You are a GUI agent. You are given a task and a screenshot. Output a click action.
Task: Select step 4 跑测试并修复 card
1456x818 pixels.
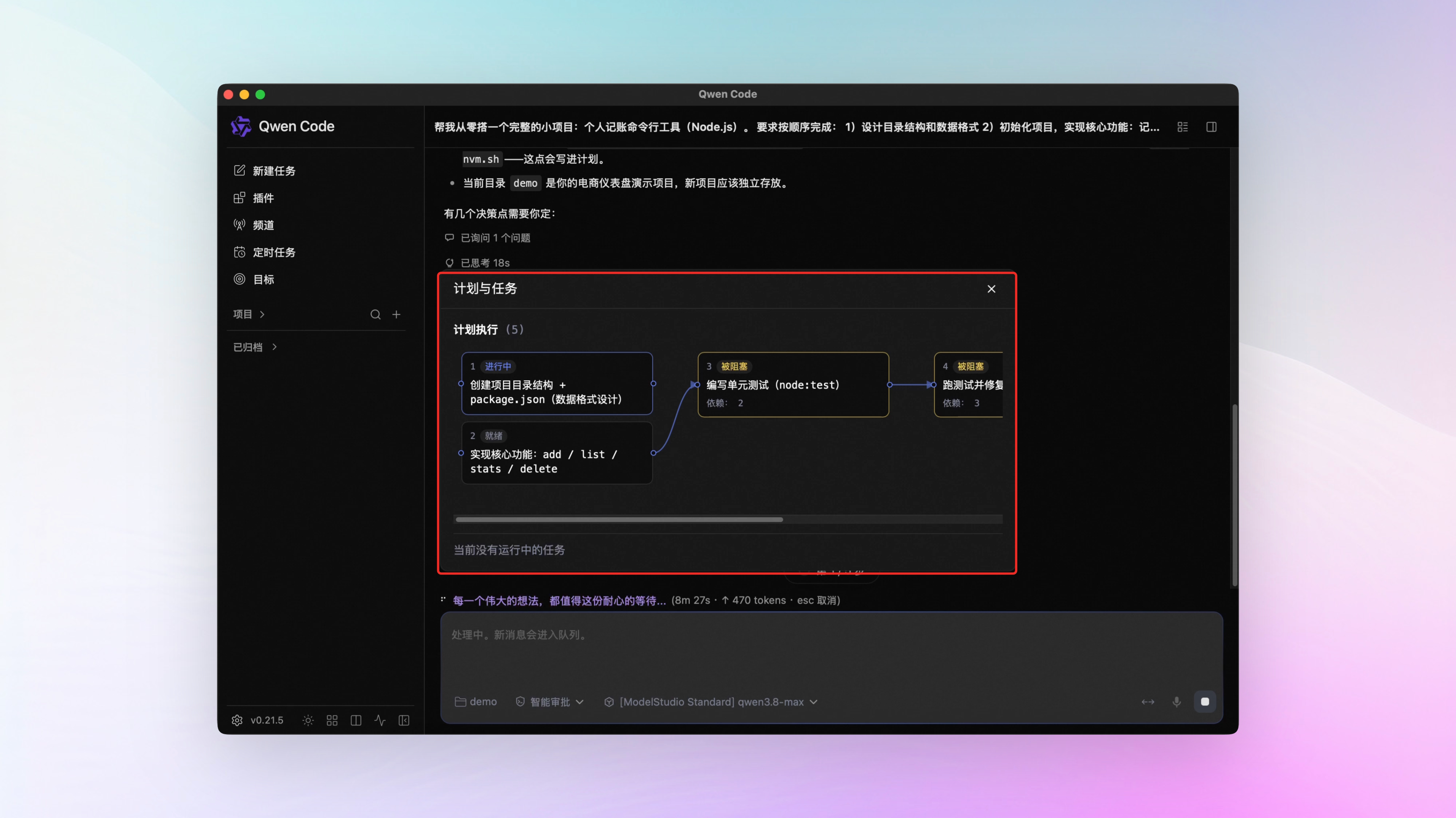point(969,385)
